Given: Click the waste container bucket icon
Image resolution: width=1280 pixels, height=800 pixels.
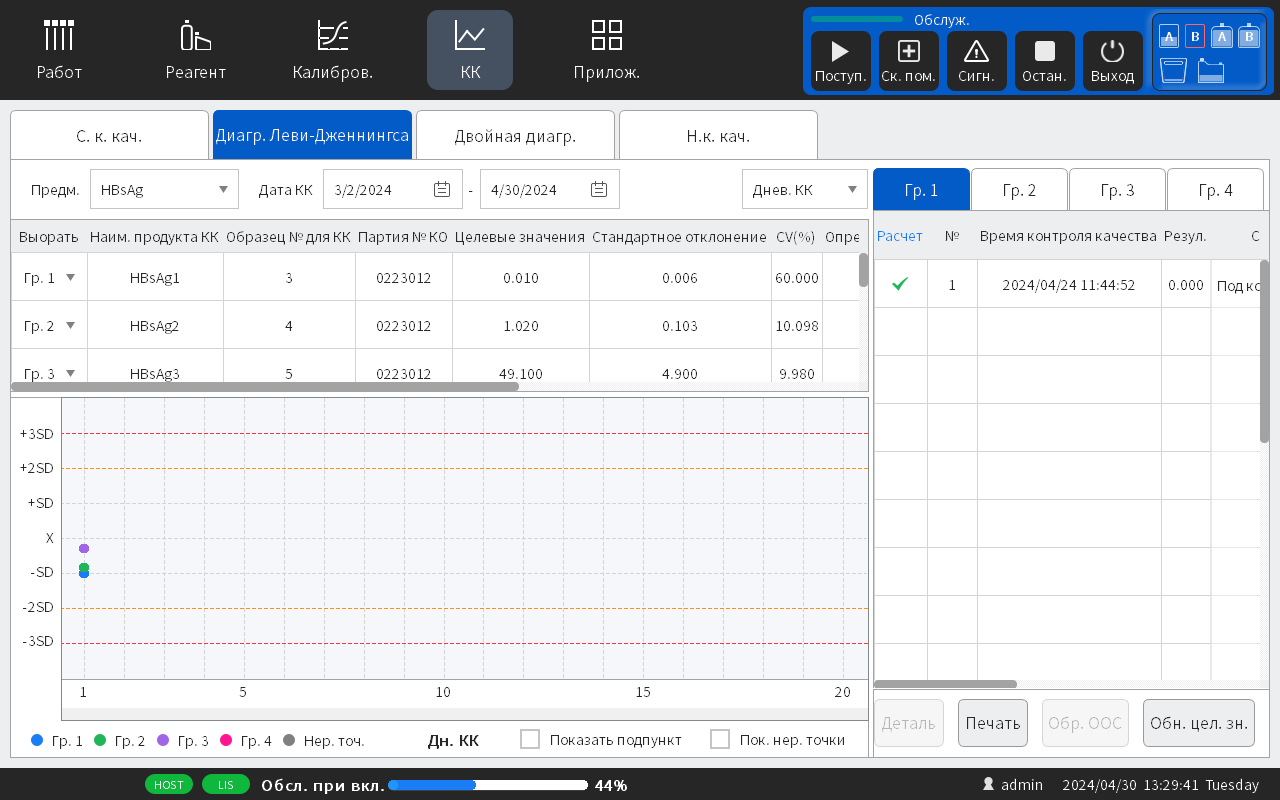Looking at the screenshot, I should (x=1173, y=70).
